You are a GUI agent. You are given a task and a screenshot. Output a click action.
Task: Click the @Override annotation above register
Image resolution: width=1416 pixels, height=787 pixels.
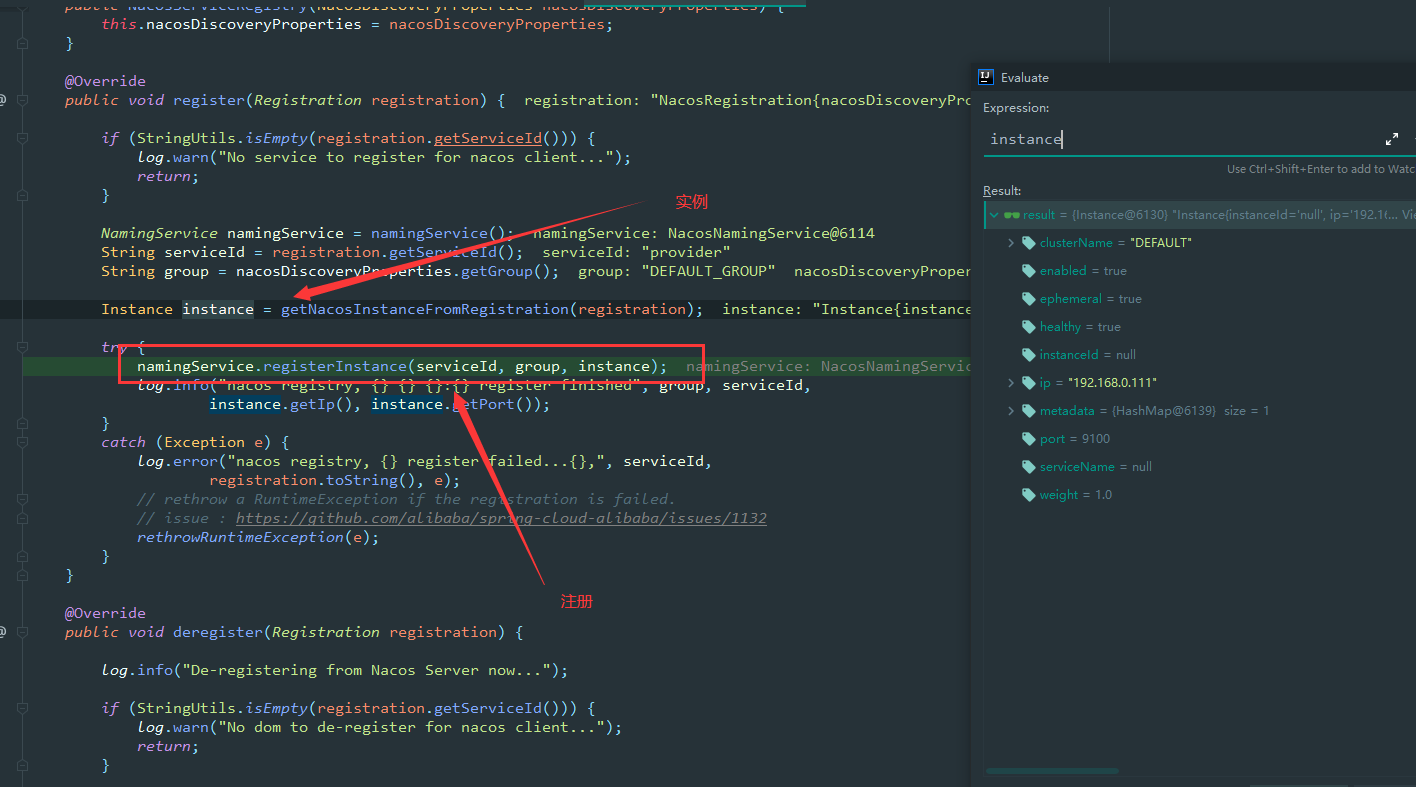pos(105,81)
